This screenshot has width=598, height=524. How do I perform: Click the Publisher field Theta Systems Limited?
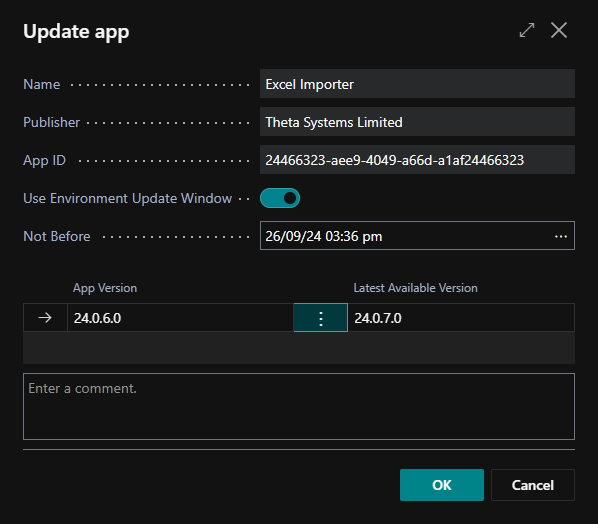pos(417,122)
